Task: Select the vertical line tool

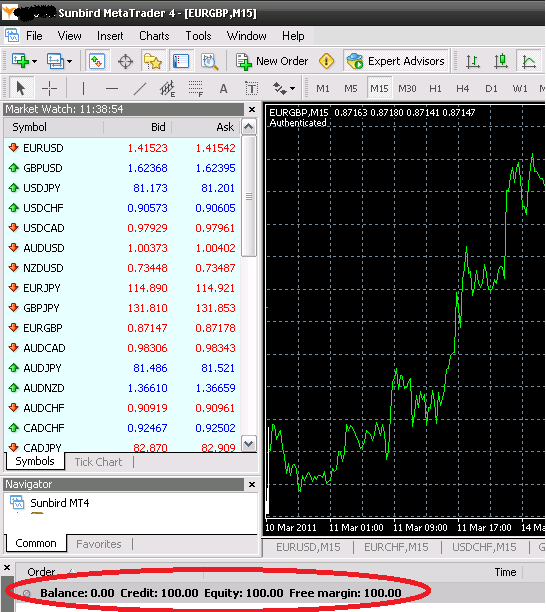Action: 83,89
